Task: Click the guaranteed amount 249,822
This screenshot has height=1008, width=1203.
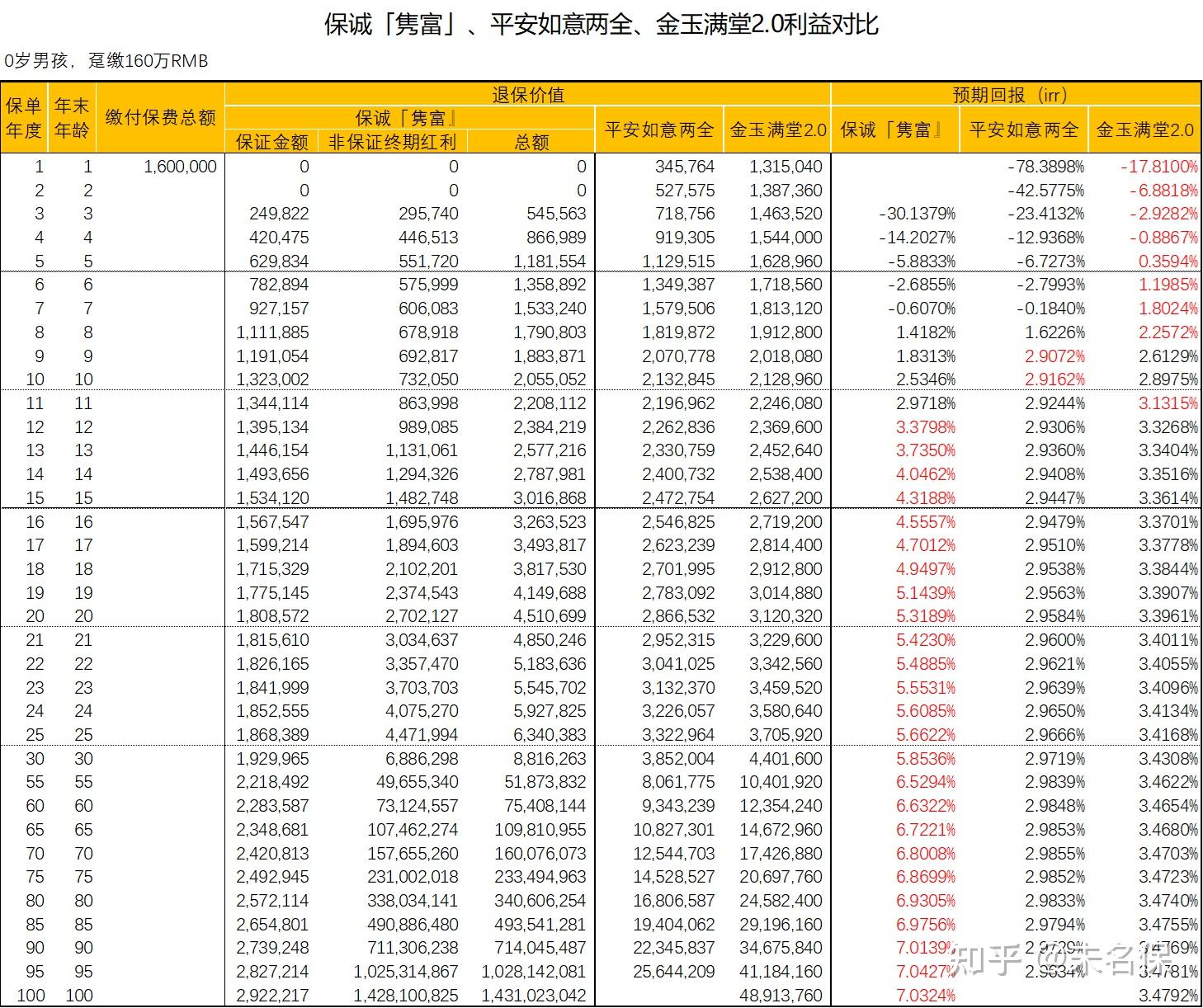Action: coord(279,214)
